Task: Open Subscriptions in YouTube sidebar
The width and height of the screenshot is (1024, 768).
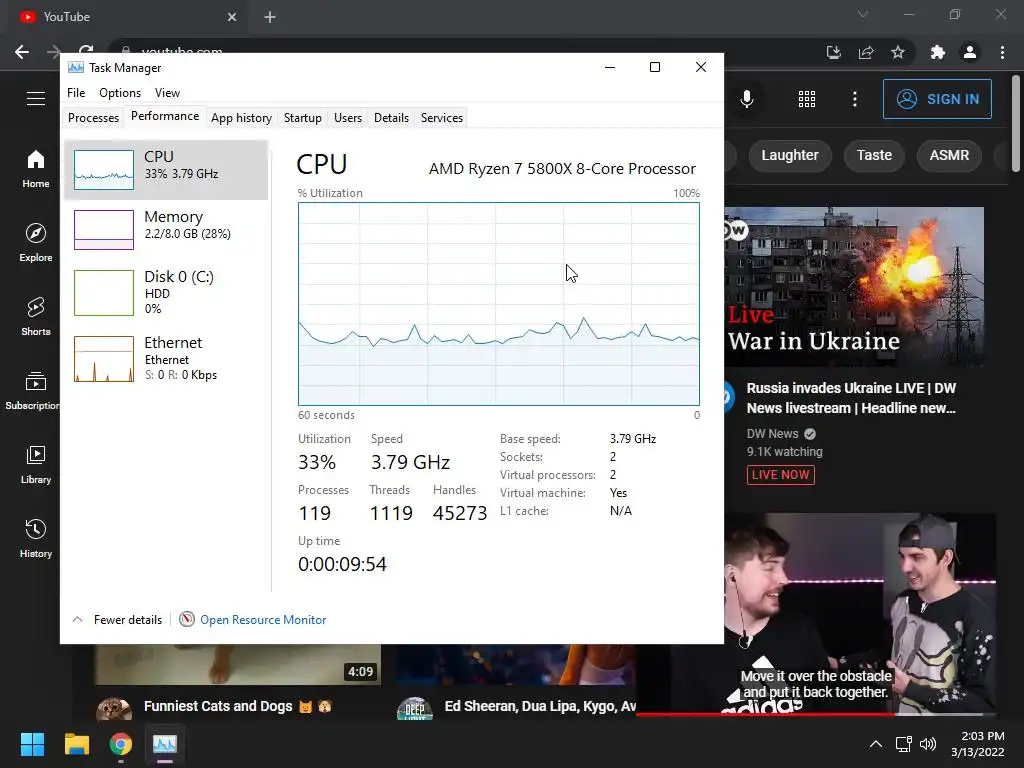Action: [32, 391]
